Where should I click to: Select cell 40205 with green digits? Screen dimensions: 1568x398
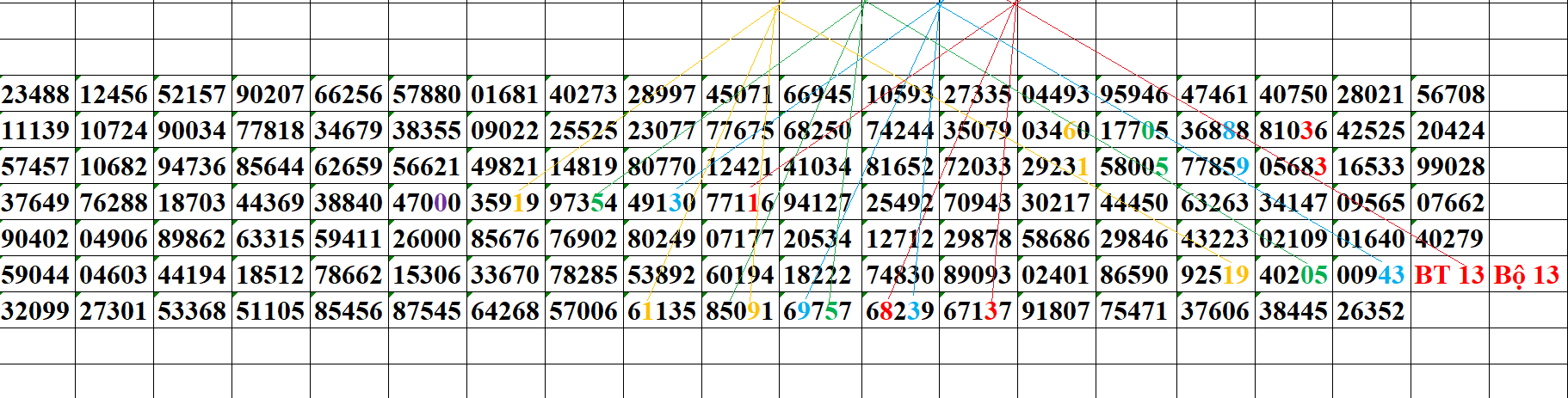pos(1293,275)
